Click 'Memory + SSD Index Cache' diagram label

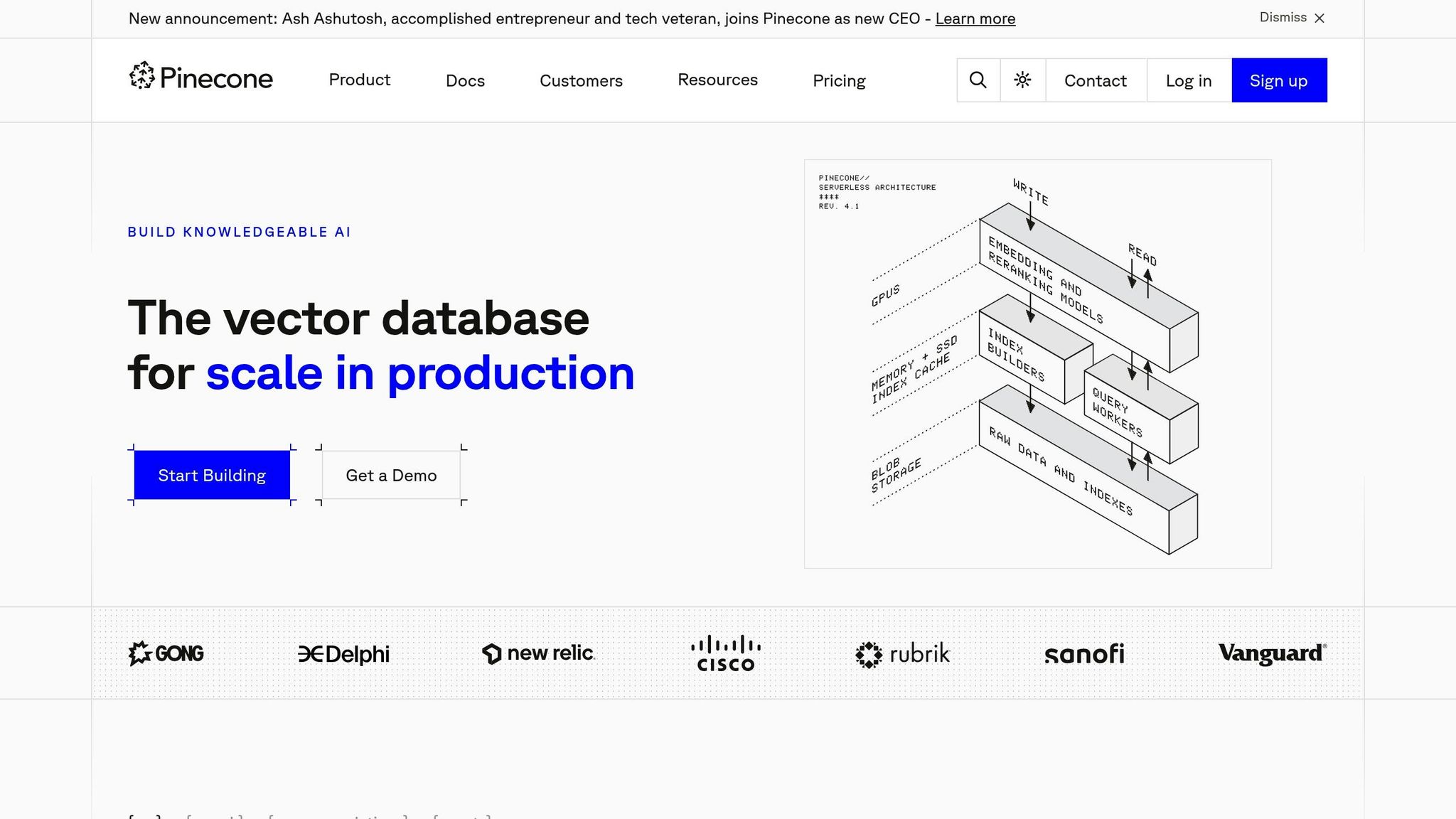tap(915, 369)
